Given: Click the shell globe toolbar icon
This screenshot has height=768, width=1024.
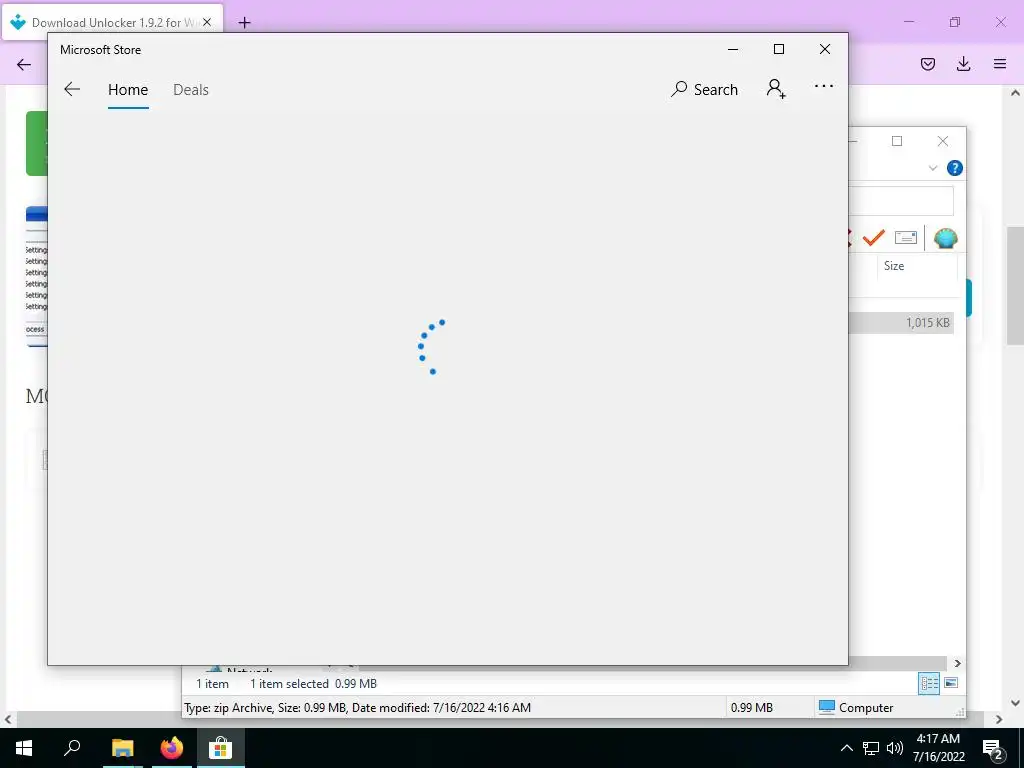Looking at the screenshot, I should click(945, 238).
